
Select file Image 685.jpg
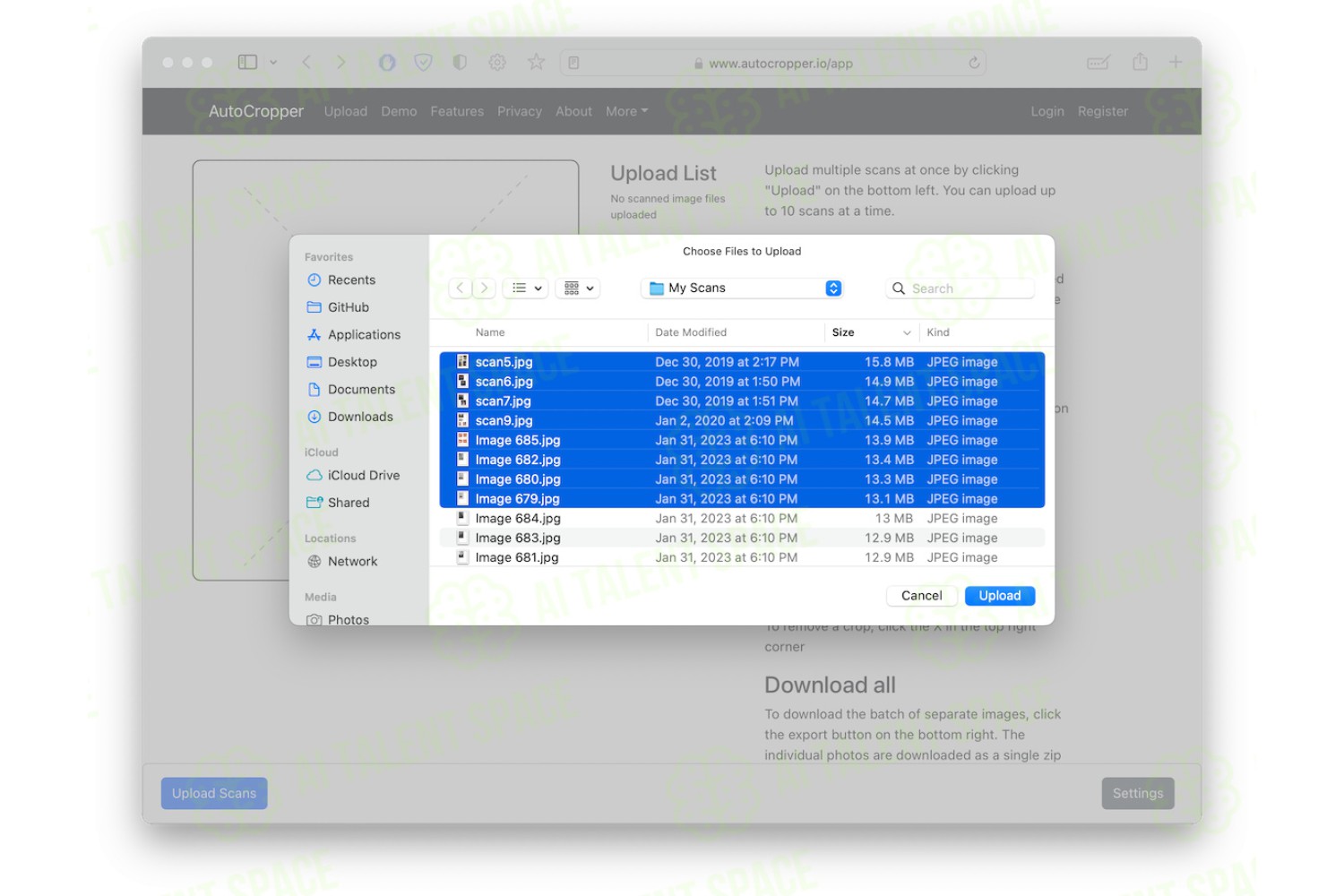point(742,440)
